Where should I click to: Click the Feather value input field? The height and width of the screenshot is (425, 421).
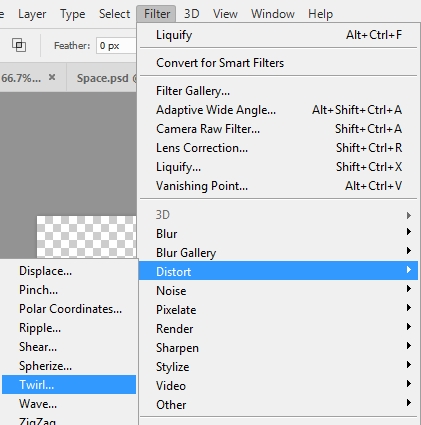pyautogui.click(x=116, y=46)
